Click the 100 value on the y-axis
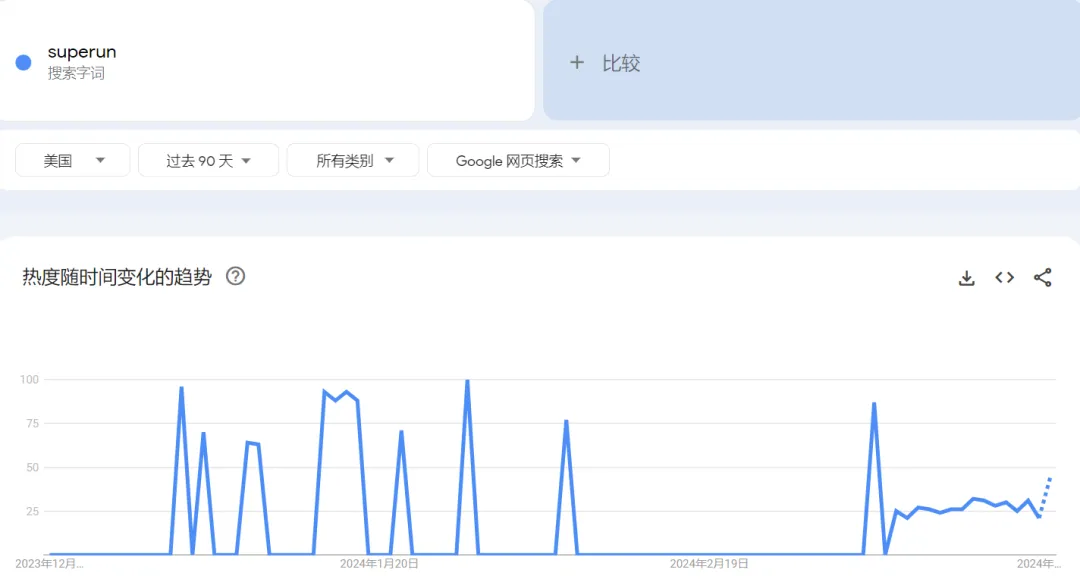1080x579 pixels. pos(28,380)
